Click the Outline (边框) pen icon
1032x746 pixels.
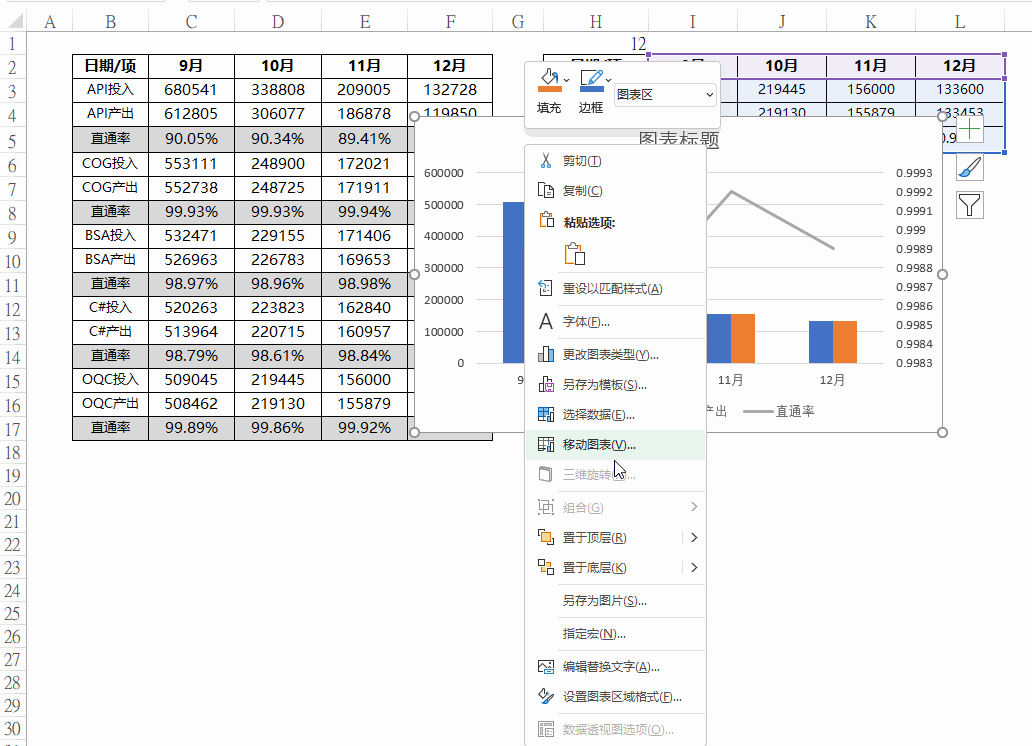coord(592,80)
